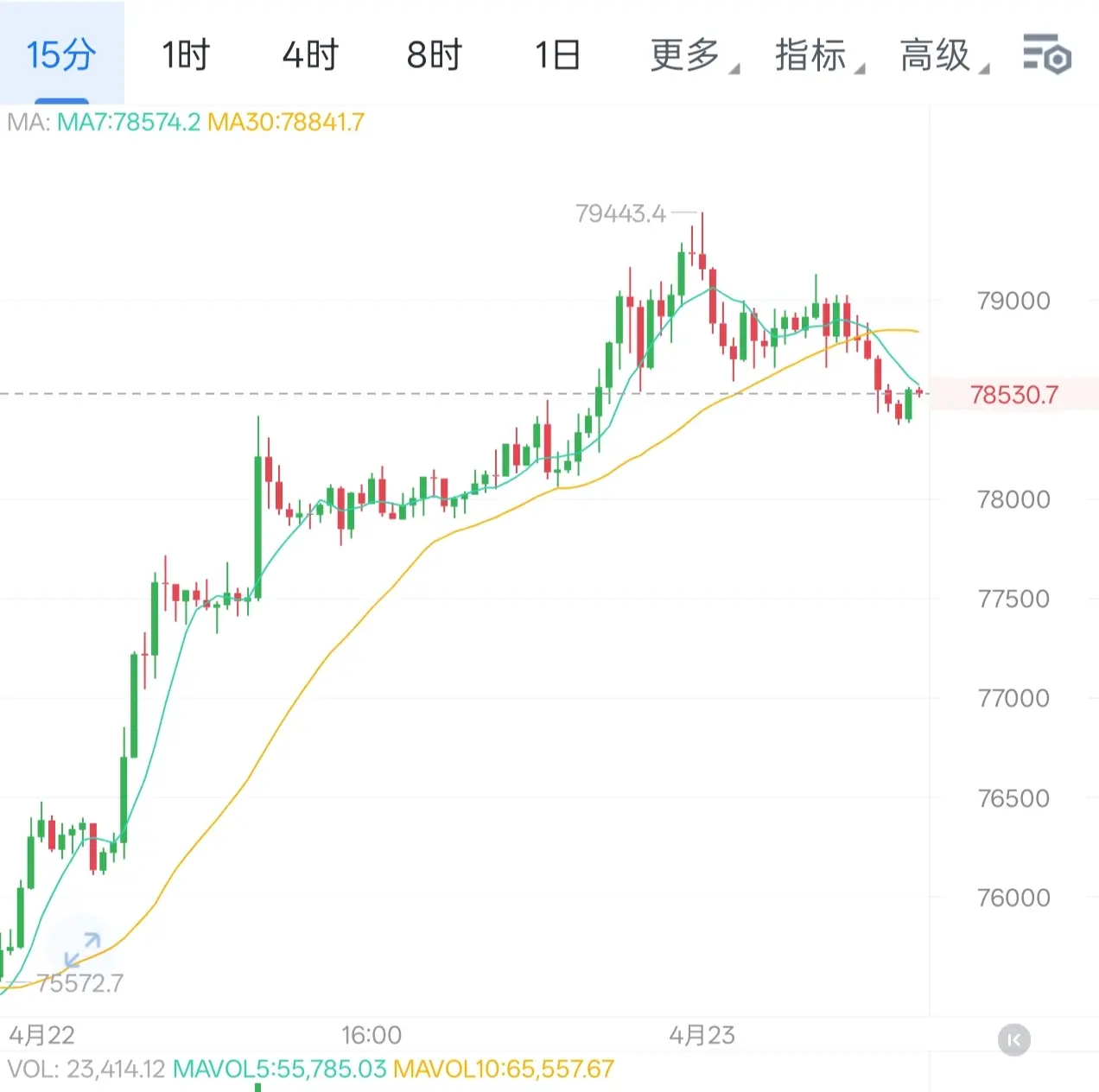The width and height of the screenshot is (1099, 1092).
Task: Tap the expand chart fullscreen icon
Action: (83, 949)
